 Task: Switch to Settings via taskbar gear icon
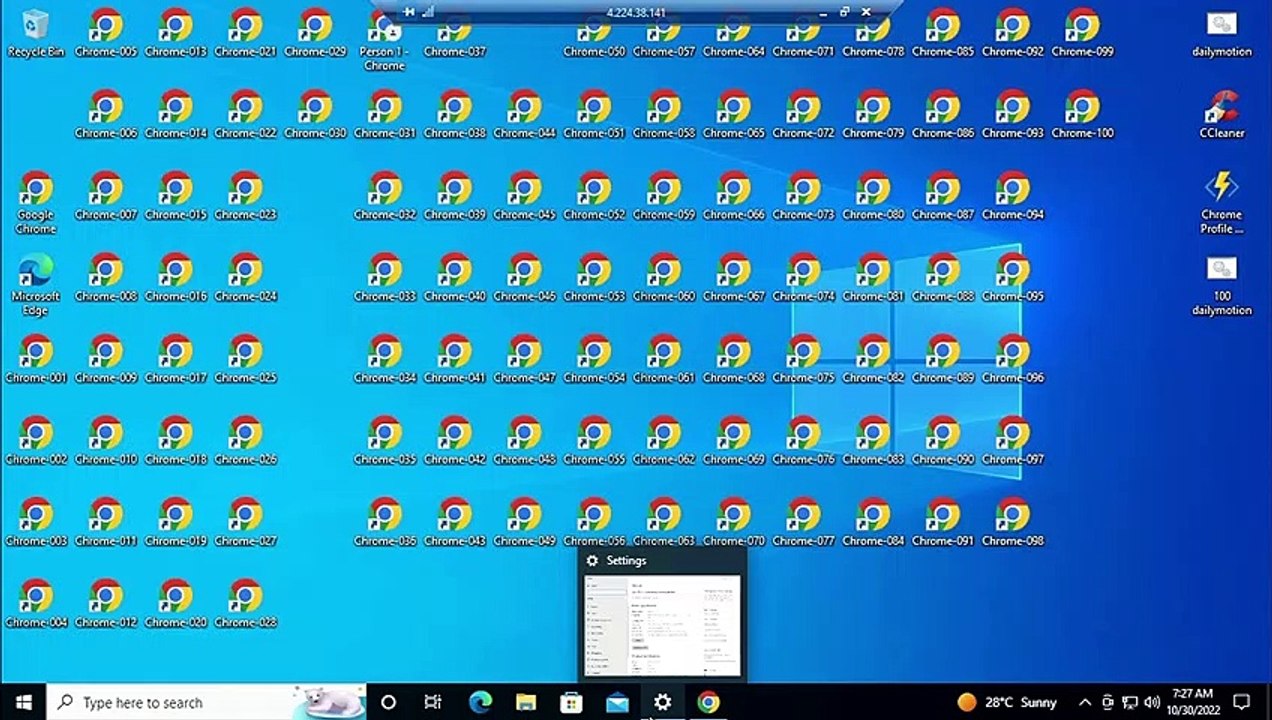pyautogui.click(x=663, y=702)
